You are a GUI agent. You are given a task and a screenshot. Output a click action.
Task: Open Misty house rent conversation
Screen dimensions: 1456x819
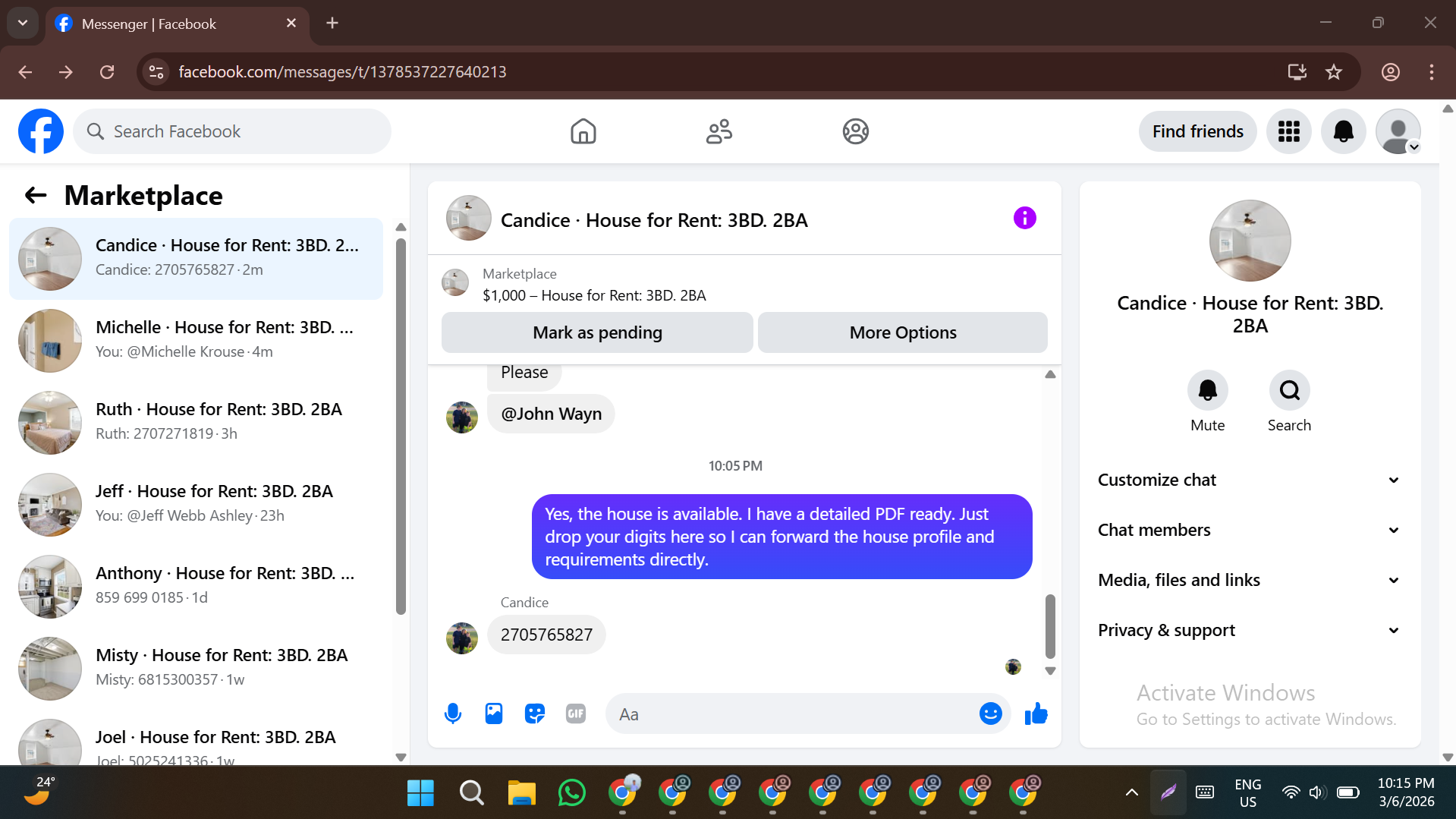tap(196, 669)
